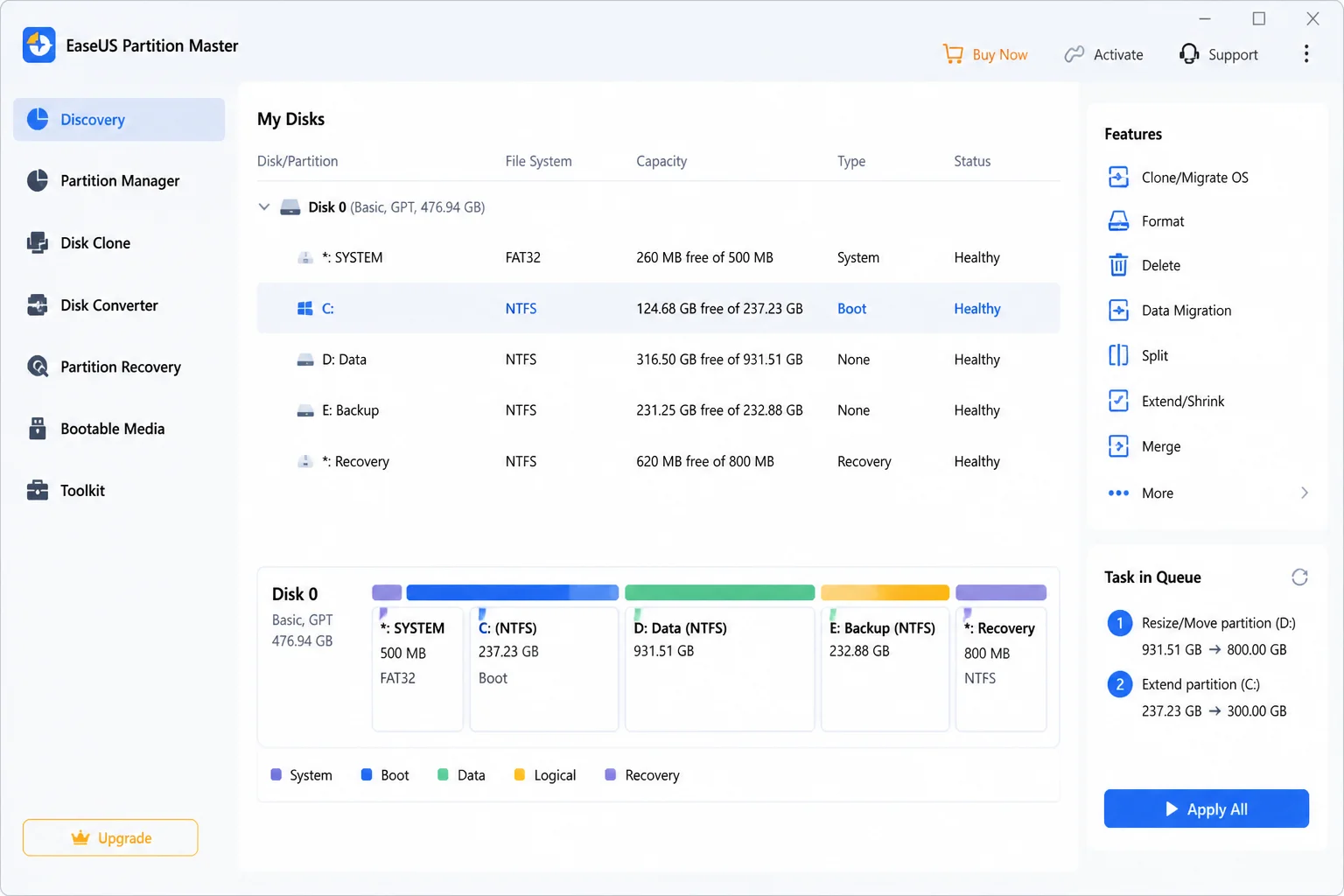Click the Bootable Media USB icon

[38, 429]
